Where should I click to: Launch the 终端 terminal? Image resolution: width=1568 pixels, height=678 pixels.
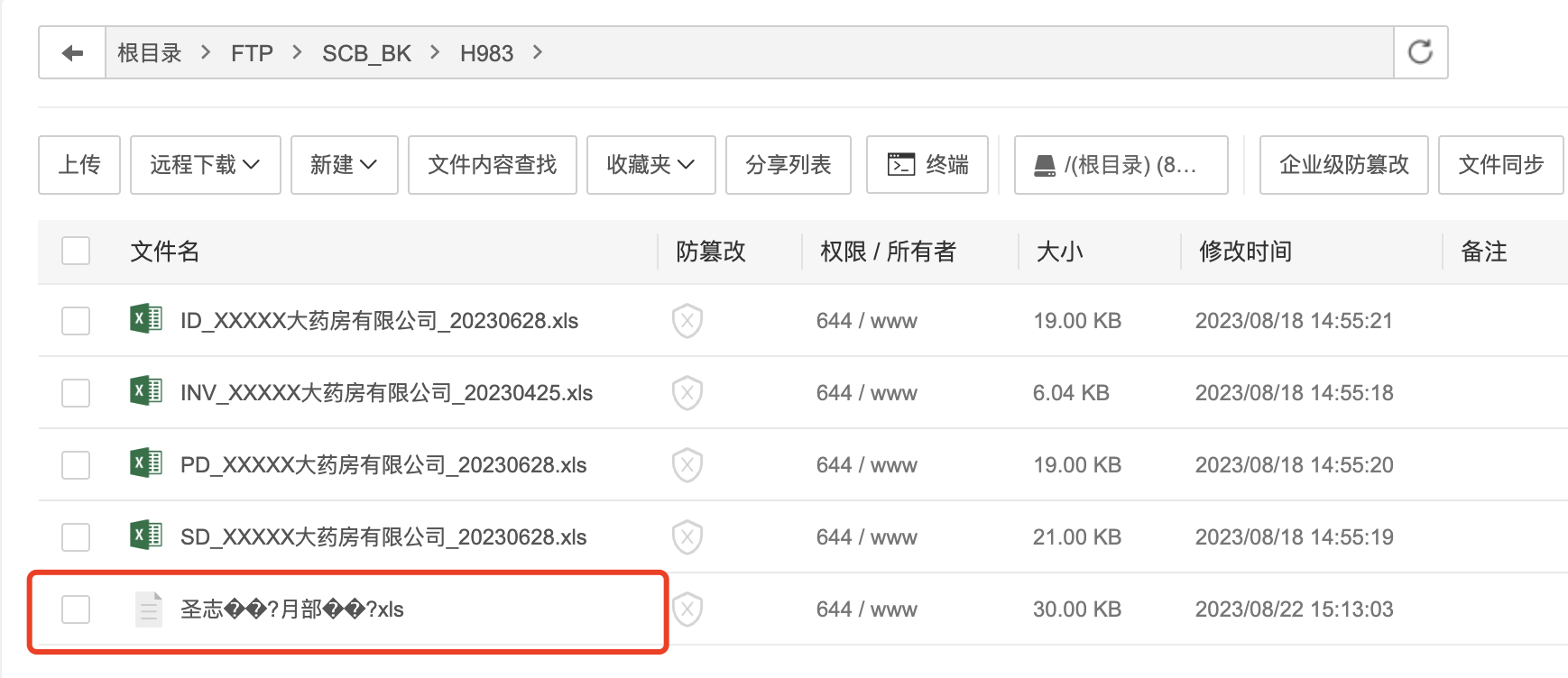pos(927,165)
